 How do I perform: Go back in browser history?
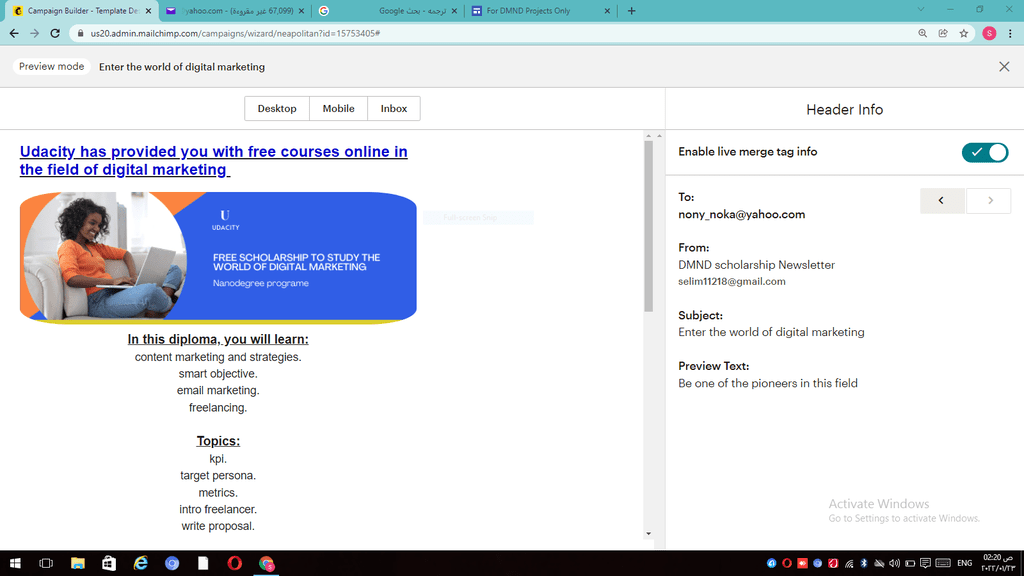click(14, 33)
